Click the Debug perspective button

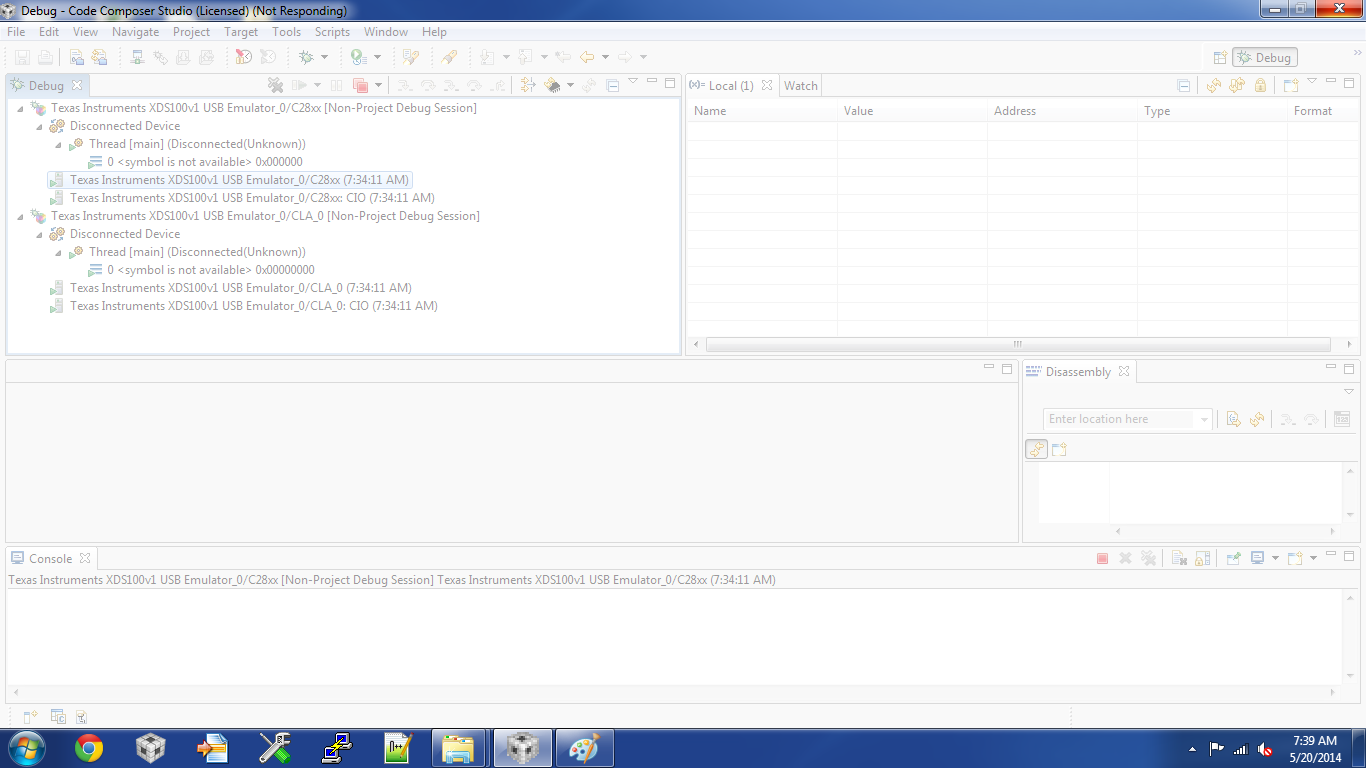pos(1265,58)
